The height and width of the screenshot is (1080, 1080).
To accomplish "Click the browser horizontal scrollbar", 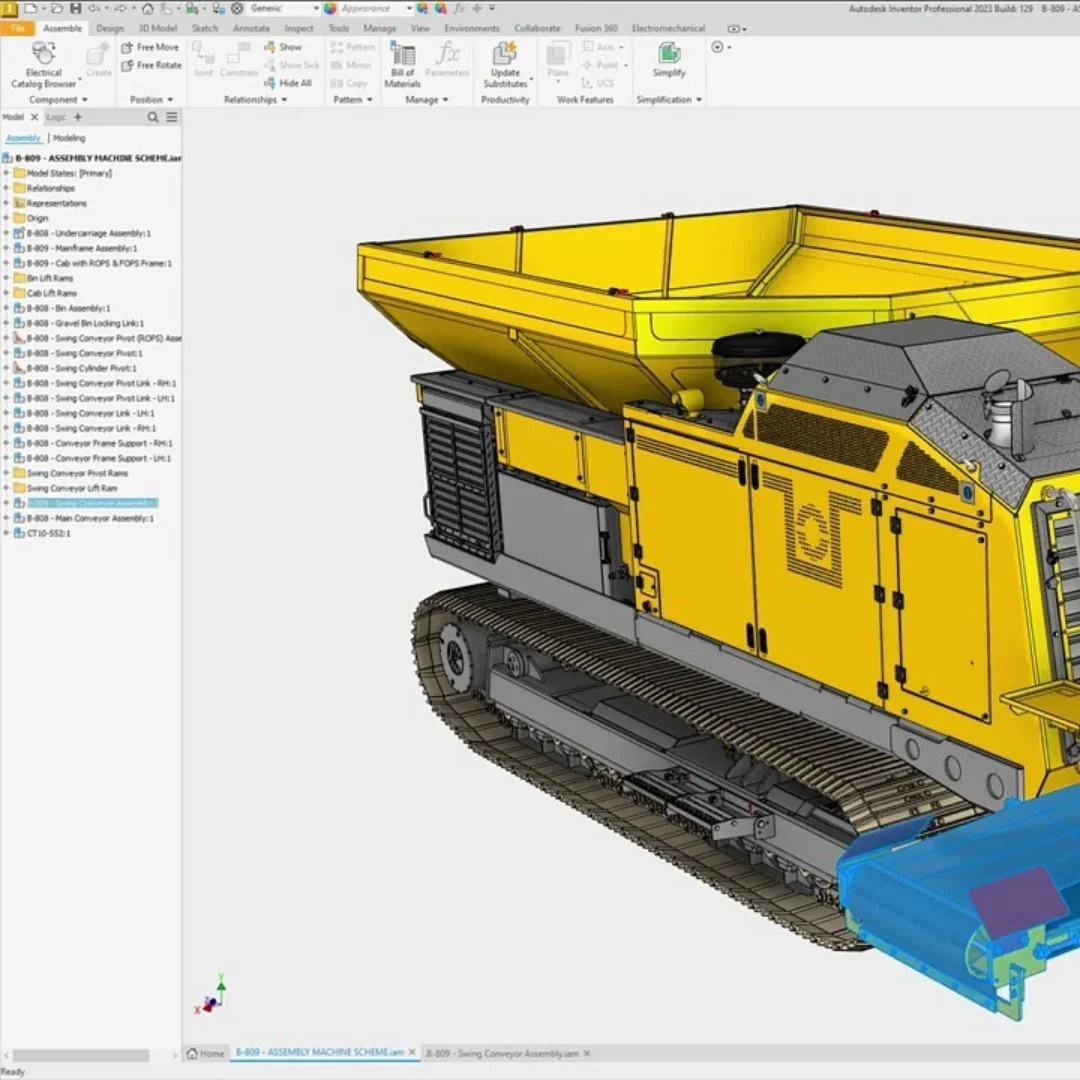I will coord(81,1055).
